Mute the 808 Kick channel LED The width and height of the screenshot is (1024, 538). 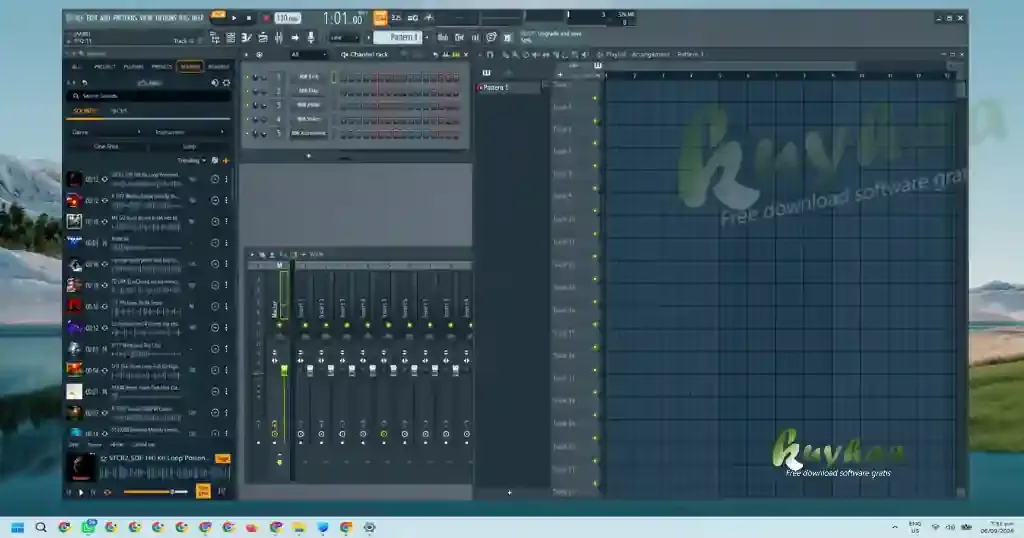click(x=248, y=77)
